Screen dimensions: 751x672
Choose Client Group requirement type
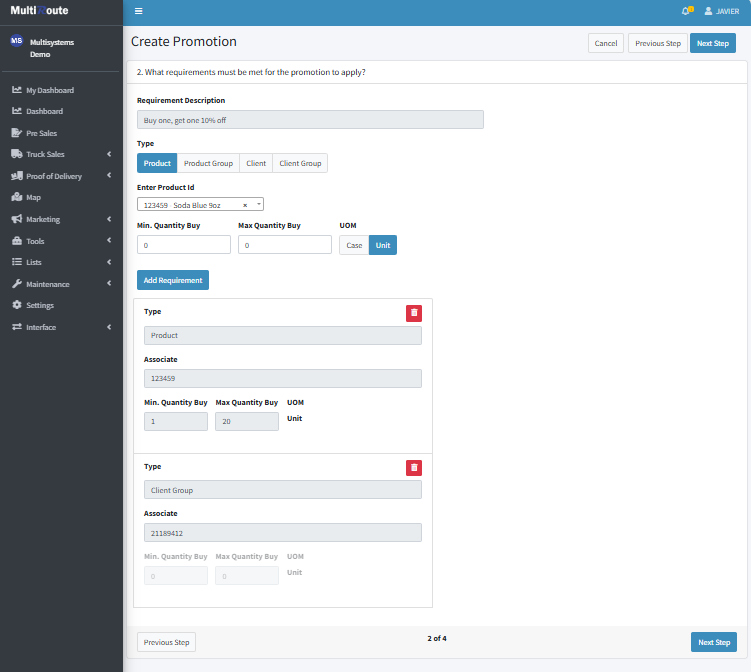click(300, 163)
